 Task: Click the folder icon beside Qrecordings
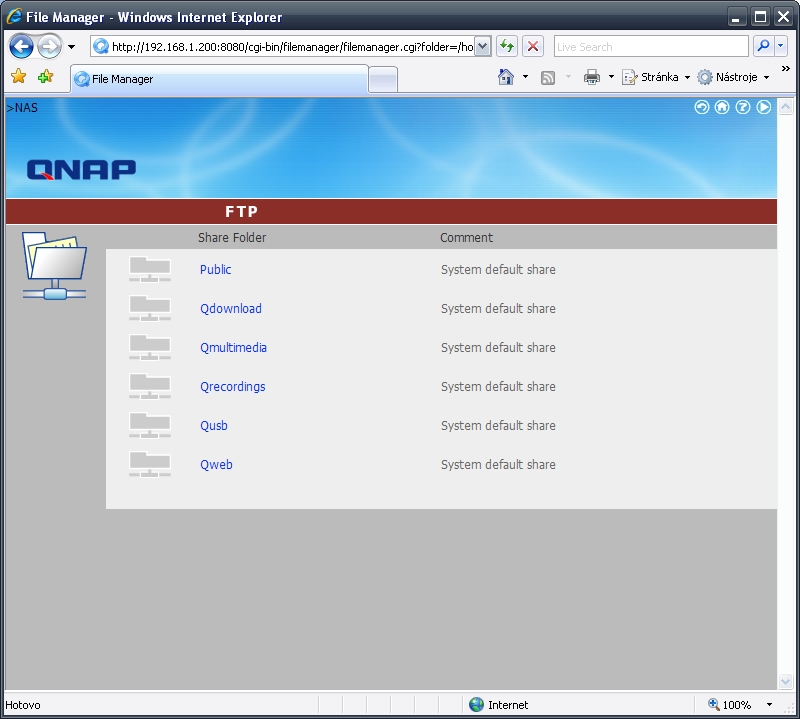click(149, 386)
